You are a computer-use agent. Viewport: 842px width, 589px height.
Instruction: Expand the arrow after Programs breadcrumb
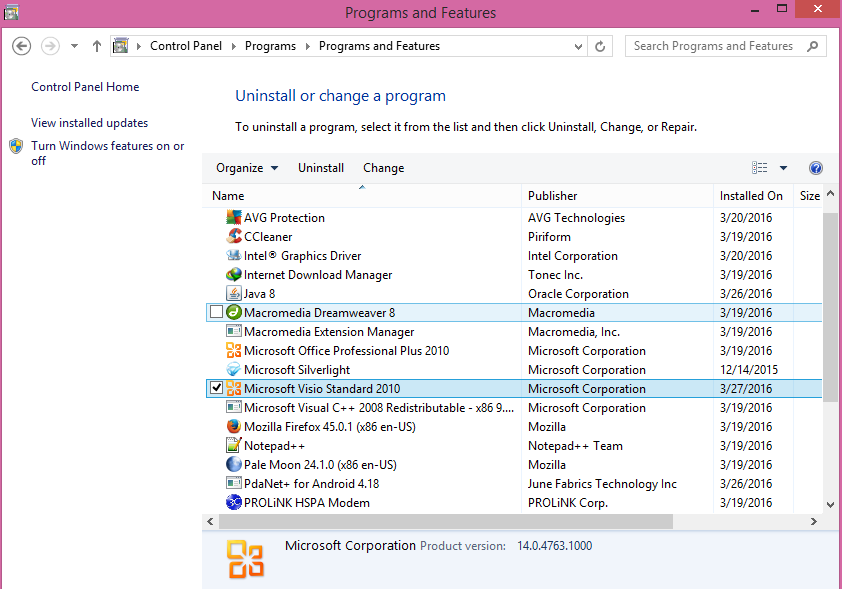tap(308, 47)
